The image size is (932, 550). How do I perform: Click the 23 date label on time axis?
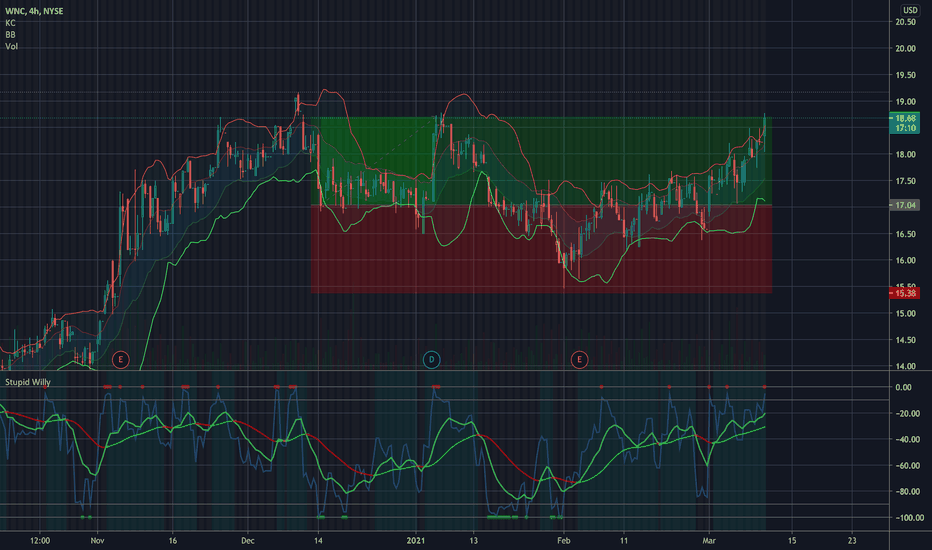tap(852, 540)
